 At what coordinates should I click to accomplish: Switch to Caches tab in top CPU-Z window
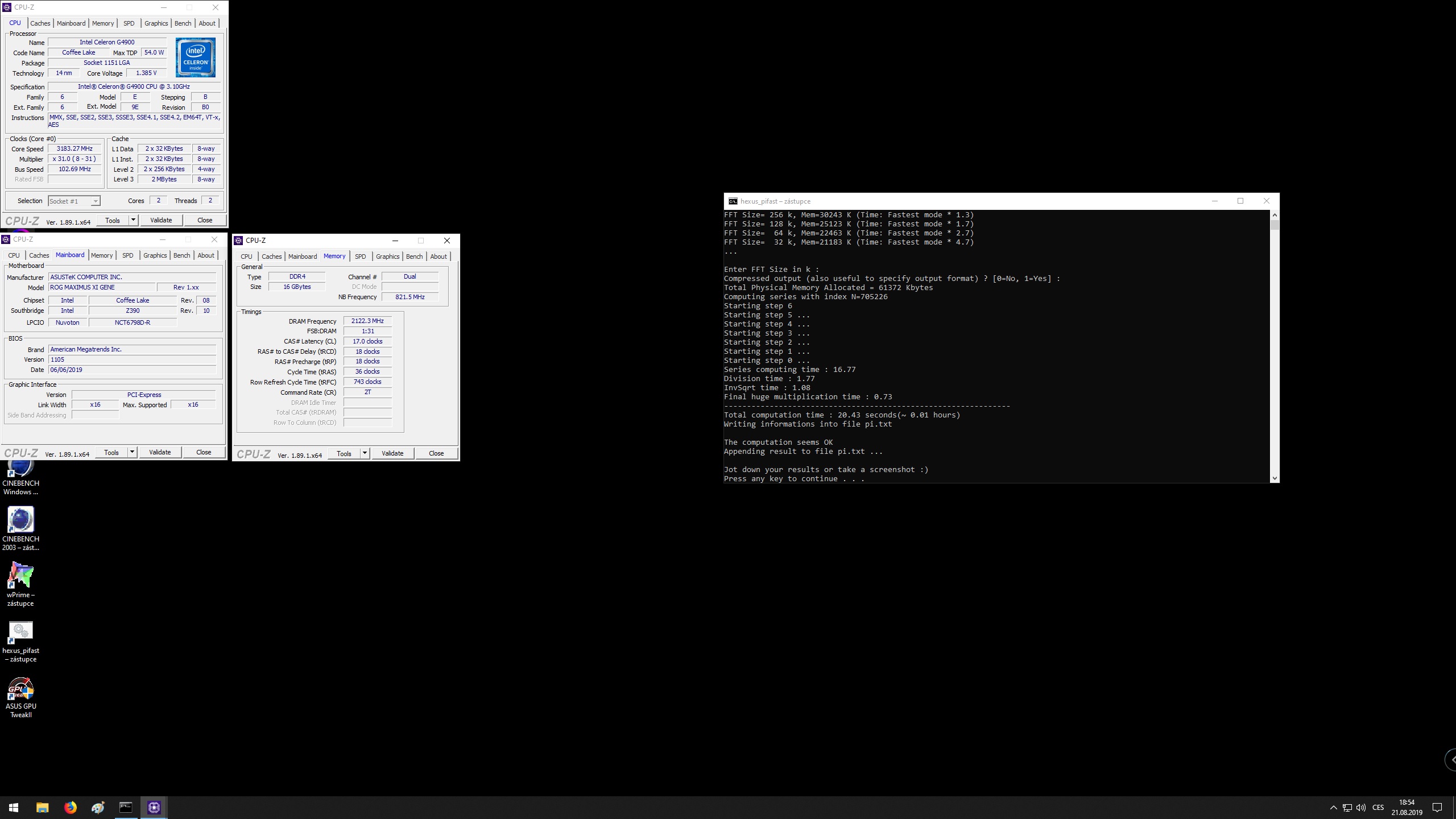point(40,23)
